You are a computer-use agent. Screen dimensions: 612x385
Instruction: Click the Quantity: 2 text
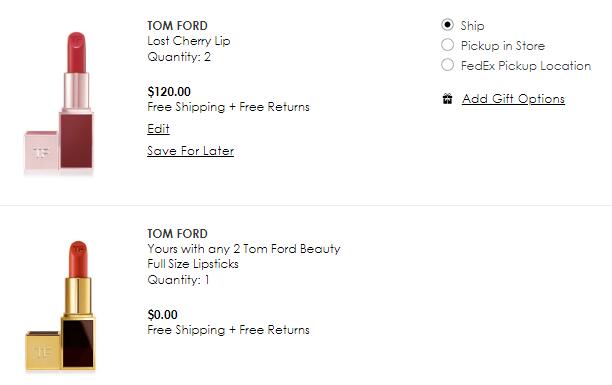tap(179, 57)
